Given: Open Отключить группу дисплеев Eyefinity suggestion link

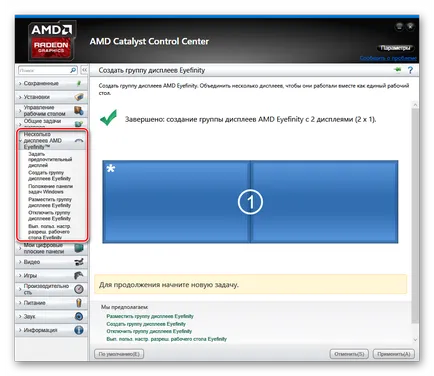Looking at the screenshot, I should pos(149,331).
